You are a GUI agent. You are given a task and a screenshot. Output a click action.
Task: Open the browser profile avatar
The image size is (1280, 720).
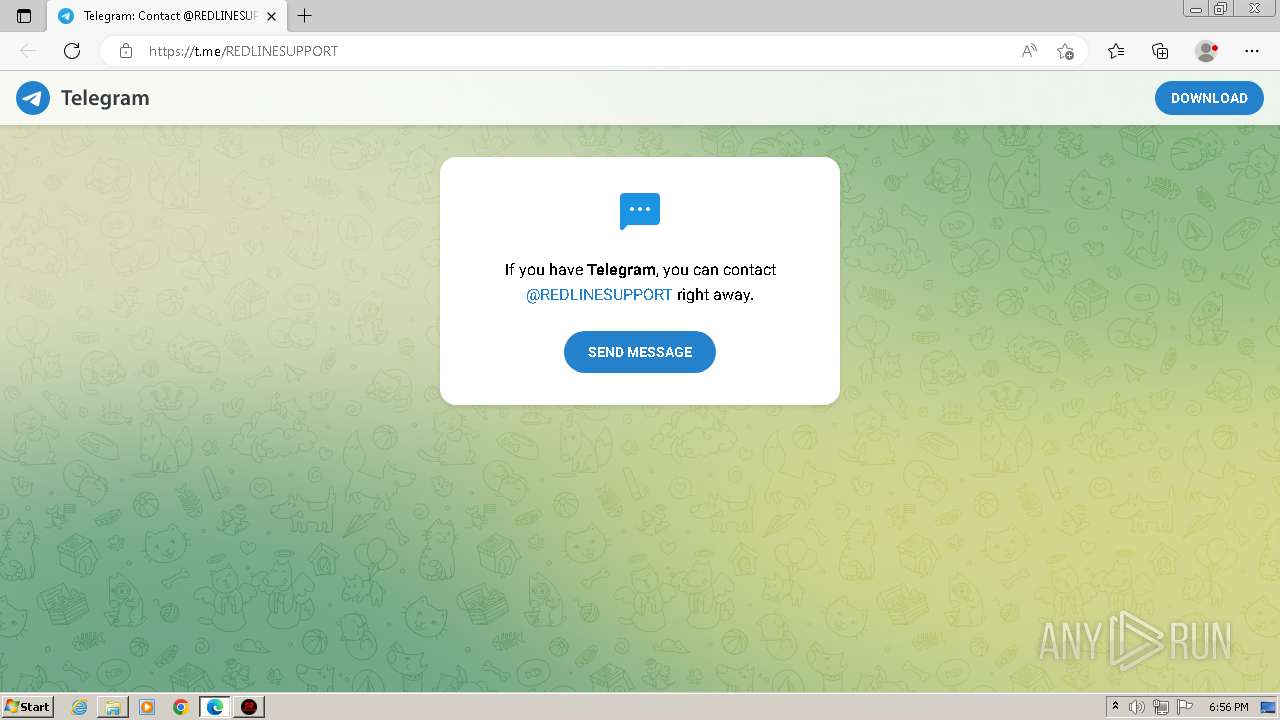pyautogui.click(x=1206, y=51)
